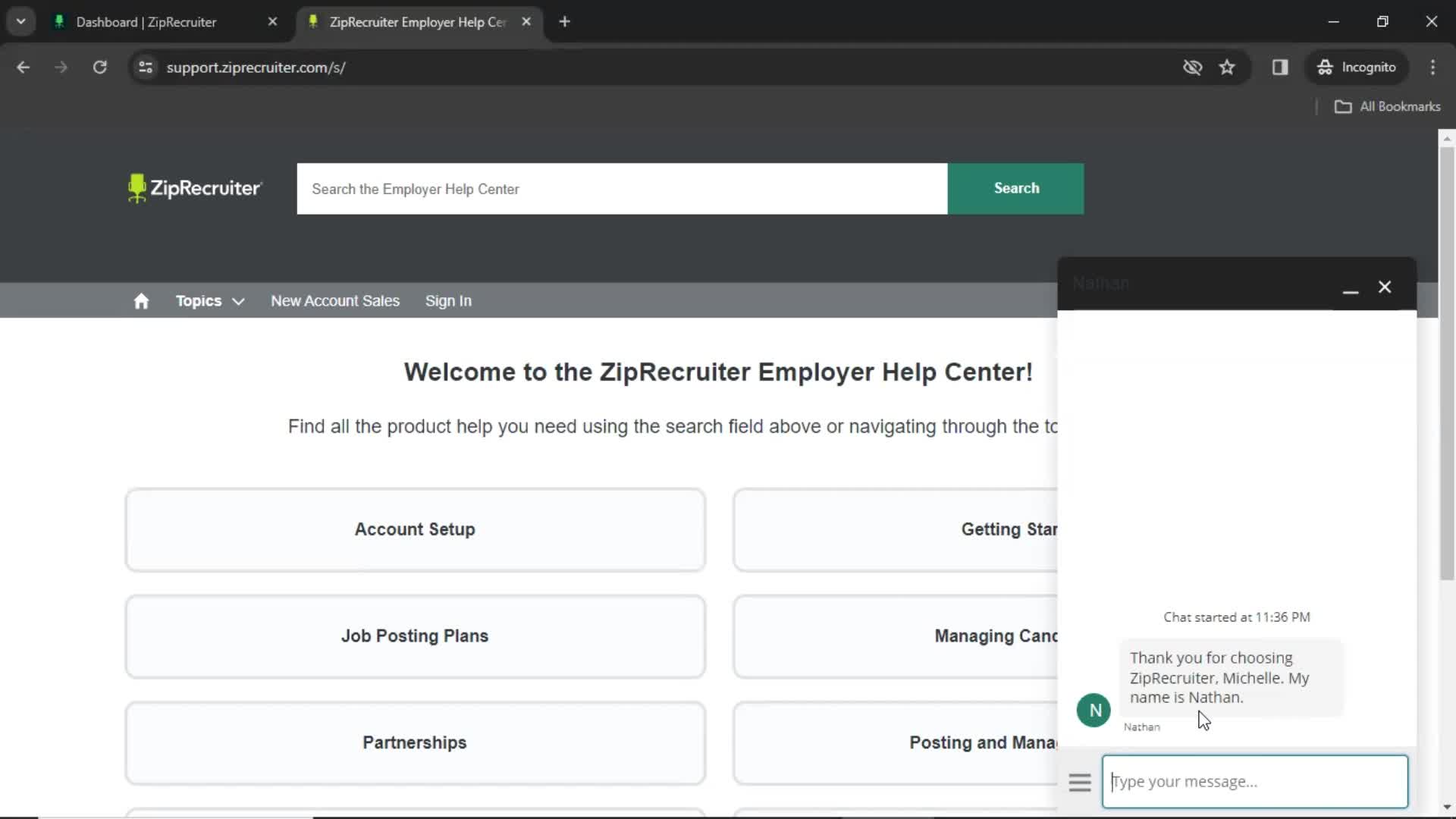Expand the Topics dropdown menu
The width and height of the screenshot is (1456, 819).
pyautogui.click(x=209, y=301)
